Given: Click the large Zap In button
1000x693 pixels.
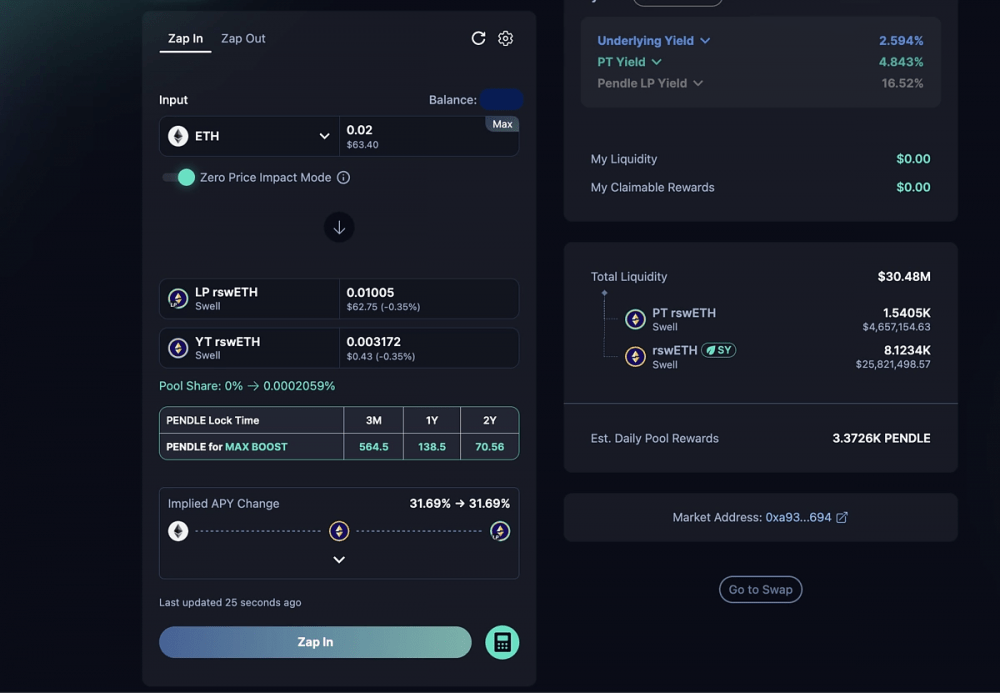Looking at the screenshot, I should [x=315, y=642].
